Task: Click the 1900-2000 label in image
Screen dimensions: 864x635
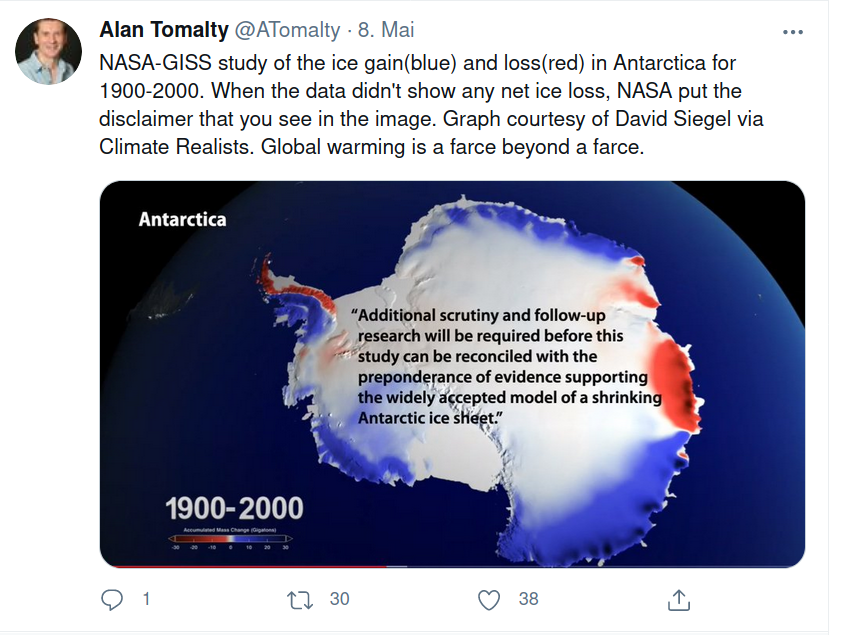Action: point(234,508)
